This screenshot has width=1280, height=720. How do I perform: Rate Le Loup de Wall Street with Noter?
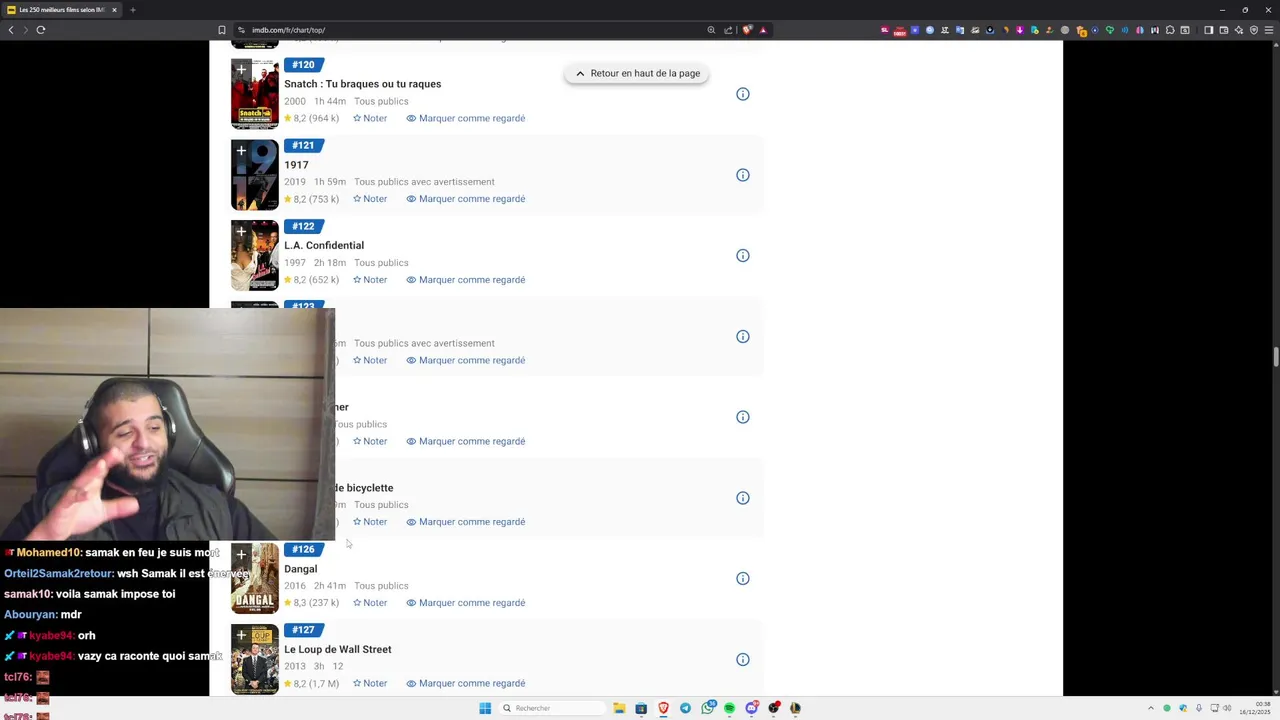[x=370, y=684]
